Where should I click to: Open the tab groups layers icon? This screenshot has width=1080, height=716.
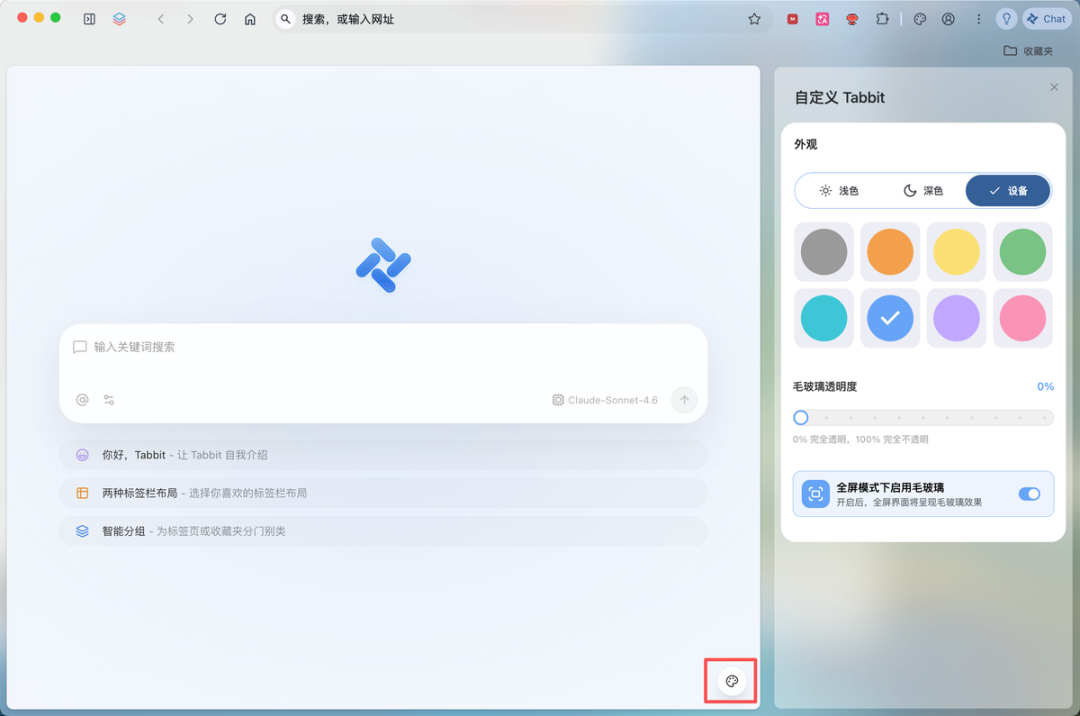[119, 19]
